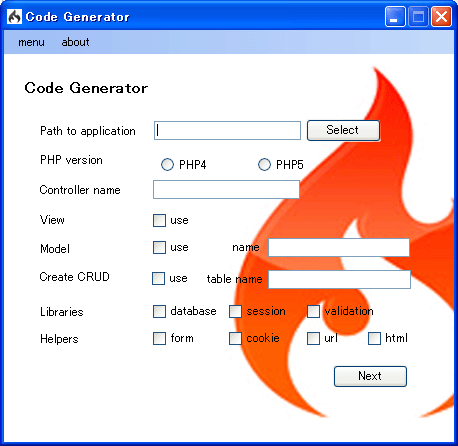Check the validation library checkbox
The height and width of the screenshot is (446, 458).
313,312
